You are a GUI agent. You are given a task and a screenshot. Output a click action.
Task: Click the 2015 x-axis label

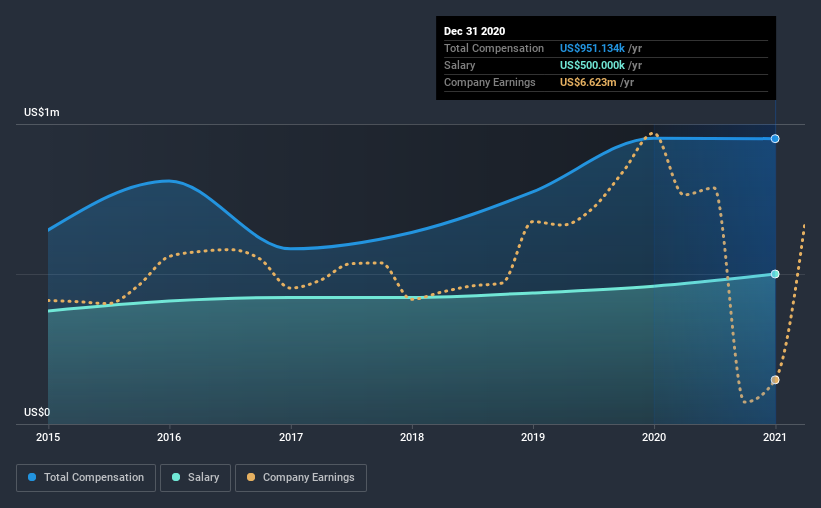(x=48, y=437)
